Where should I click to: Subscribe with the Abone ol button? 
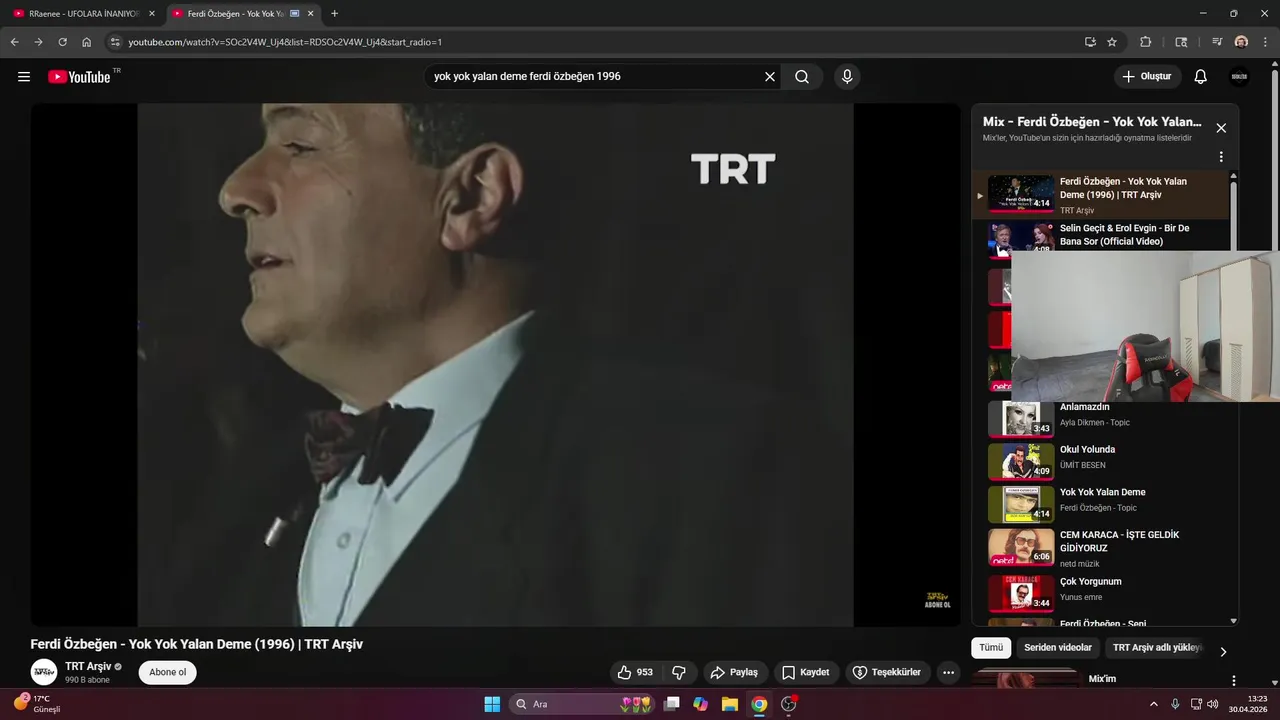click(168, 672)
